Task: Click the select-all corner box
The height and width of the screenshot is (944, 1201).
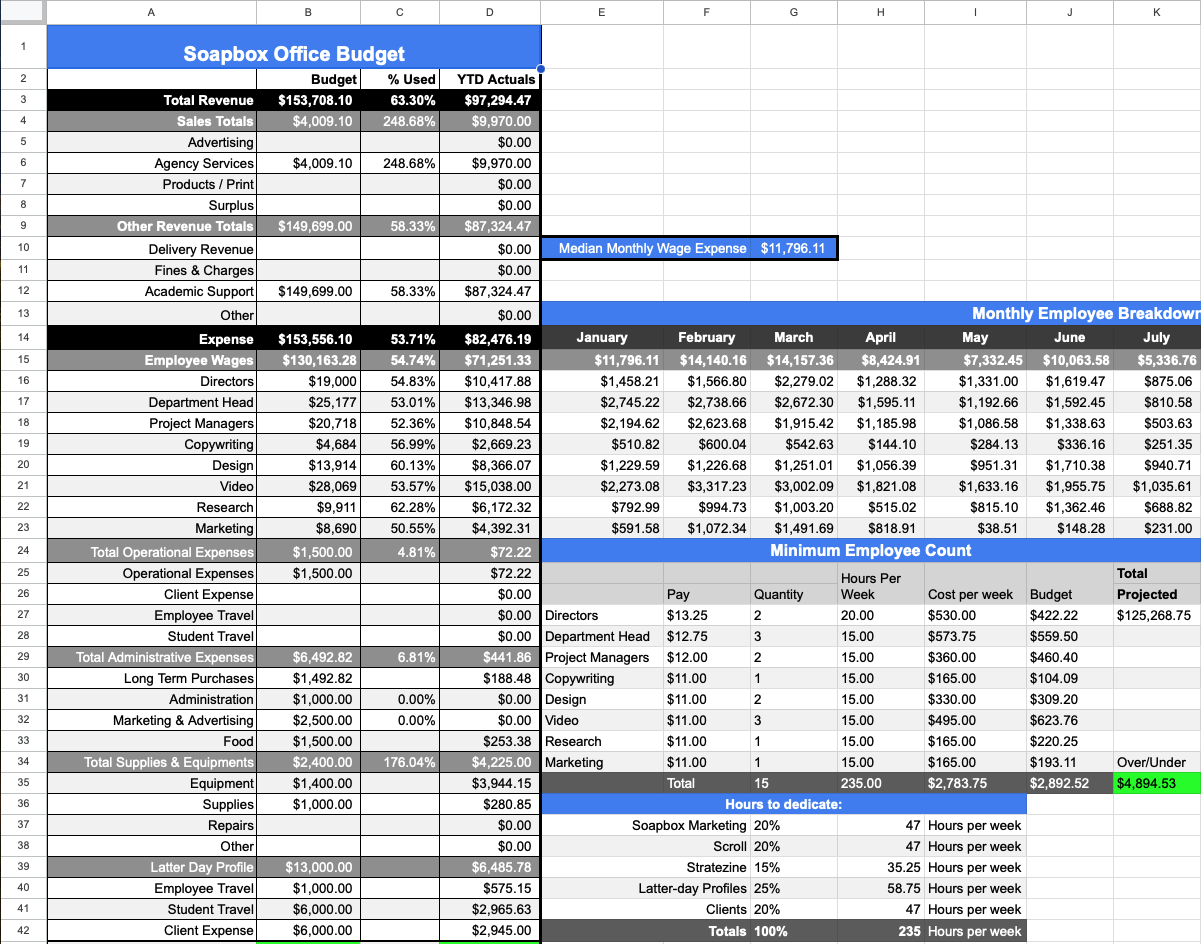Action: (22, 12)
